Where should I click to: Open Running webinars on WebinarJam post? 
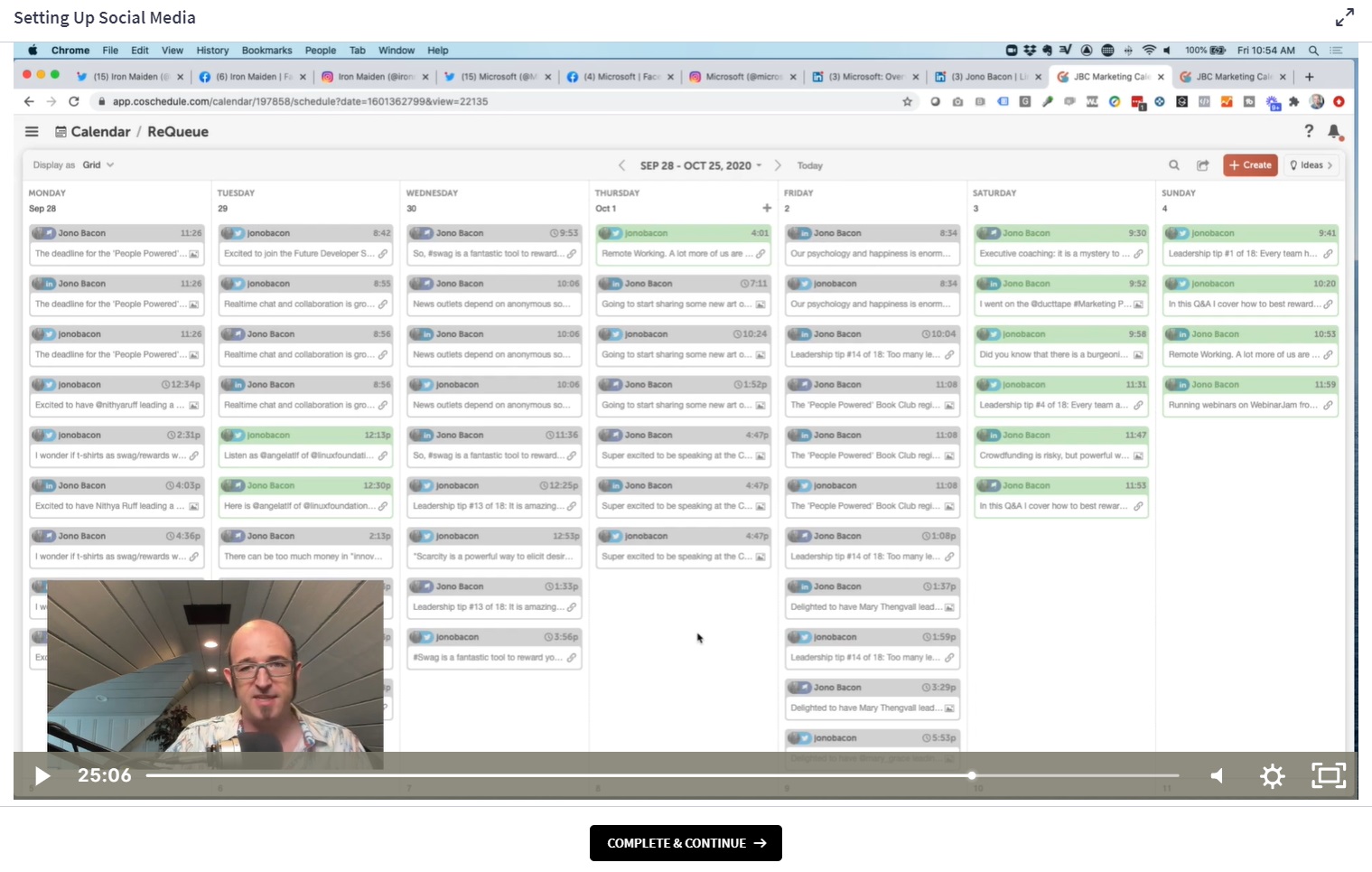click(1250, 396)
